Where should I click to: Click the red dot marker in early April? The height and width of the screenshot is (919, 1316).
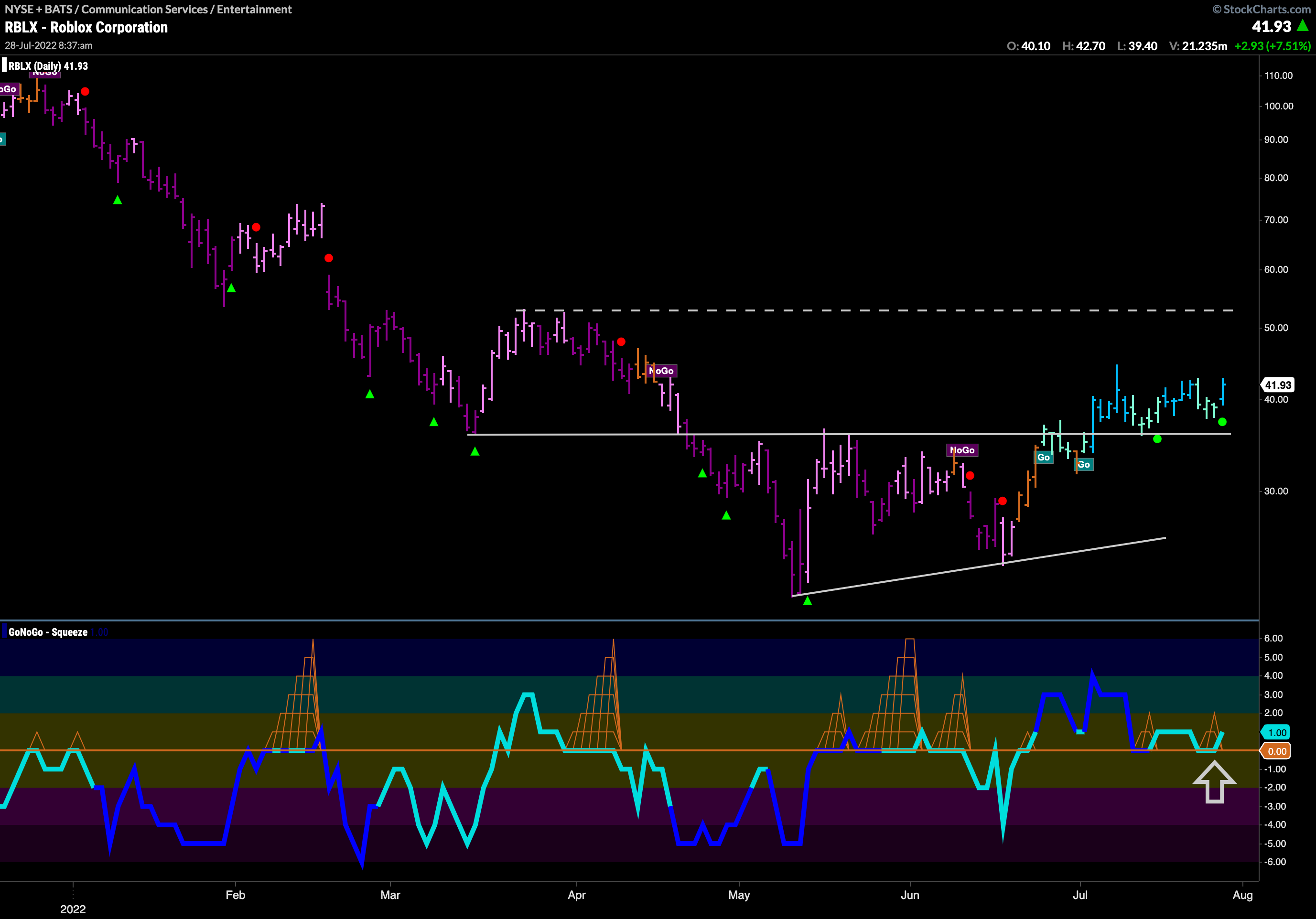click(621, 342)
